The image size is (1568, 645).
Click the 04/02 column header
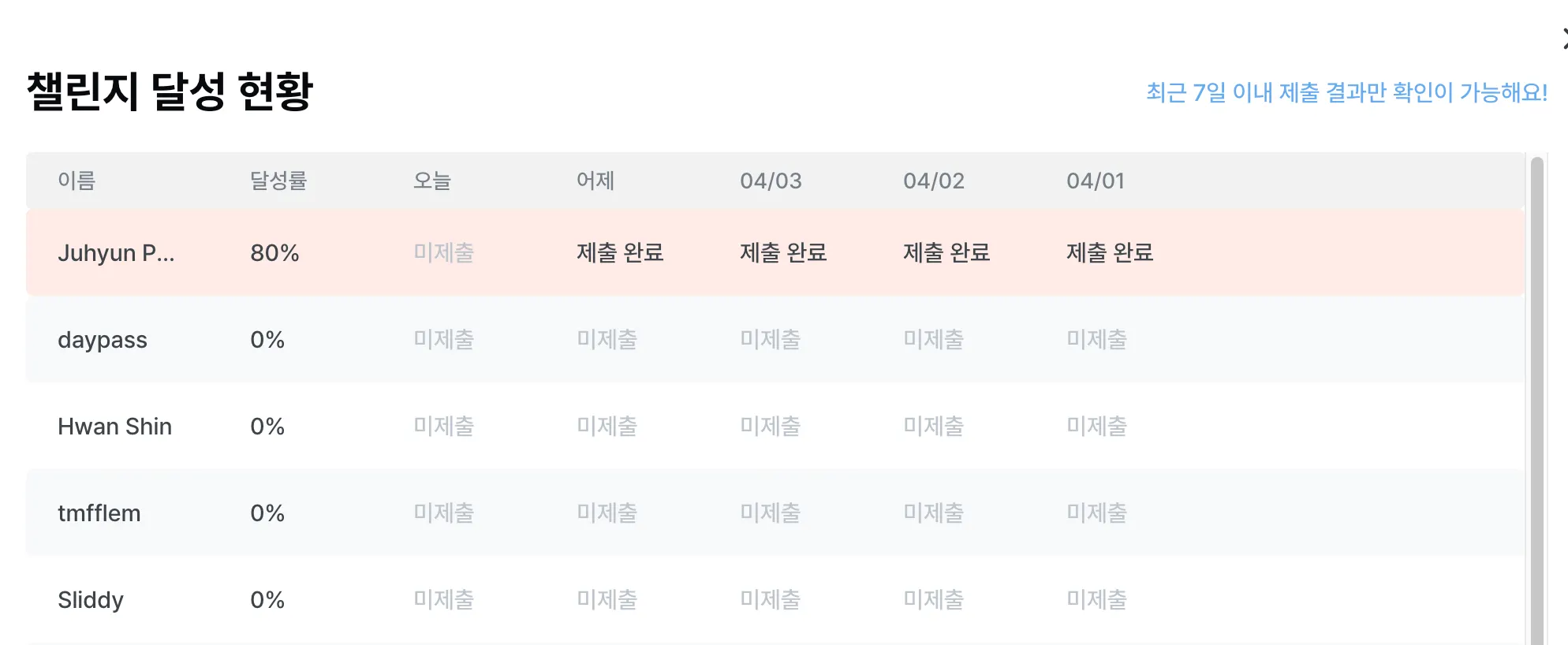[934, 181]
